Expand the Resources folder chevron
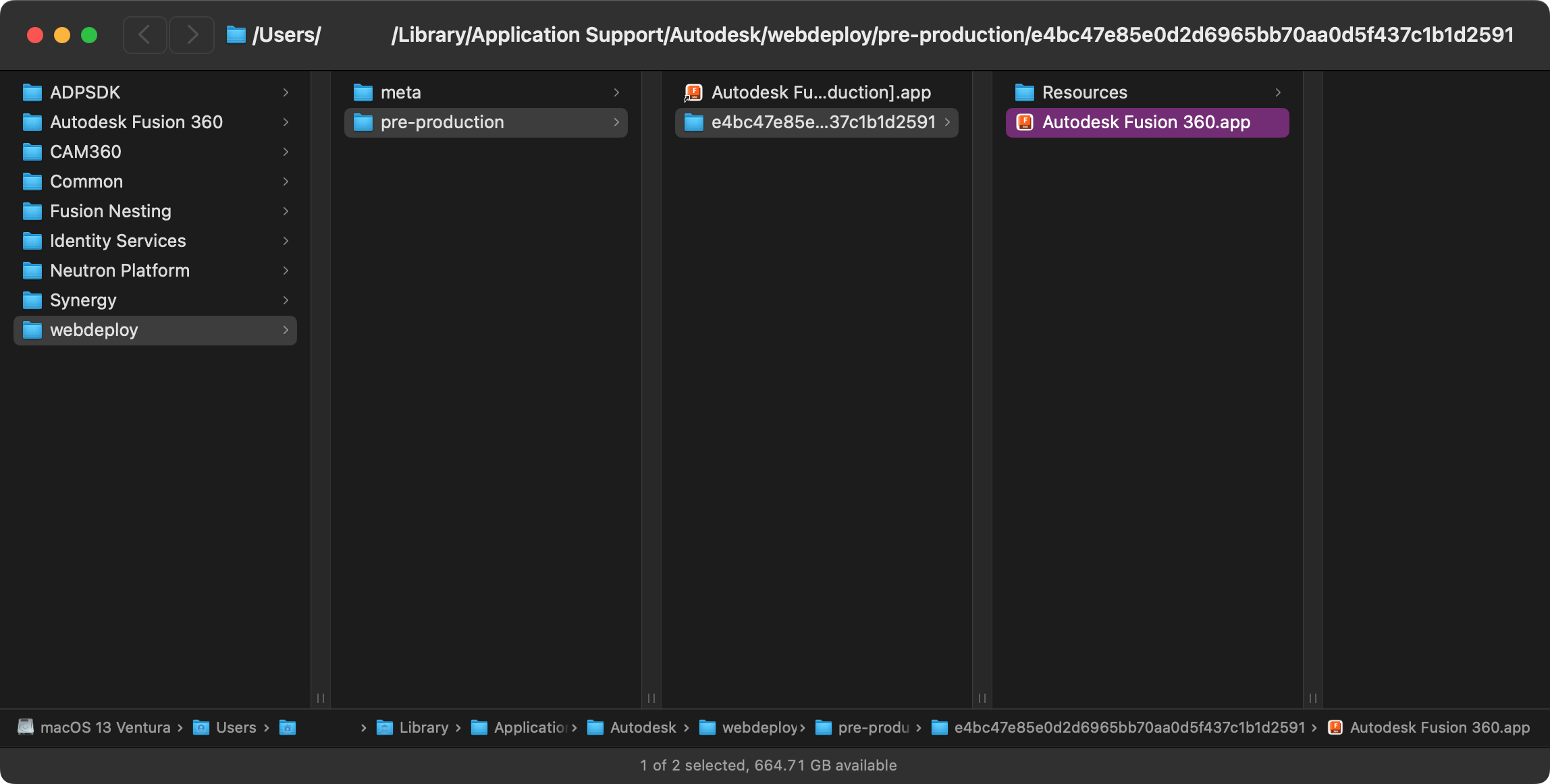 (x=1278, y=92)
